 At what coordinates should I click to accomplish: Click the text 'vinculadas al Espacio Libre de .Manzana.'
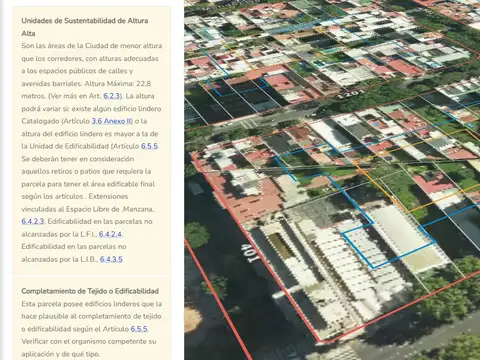88,209
